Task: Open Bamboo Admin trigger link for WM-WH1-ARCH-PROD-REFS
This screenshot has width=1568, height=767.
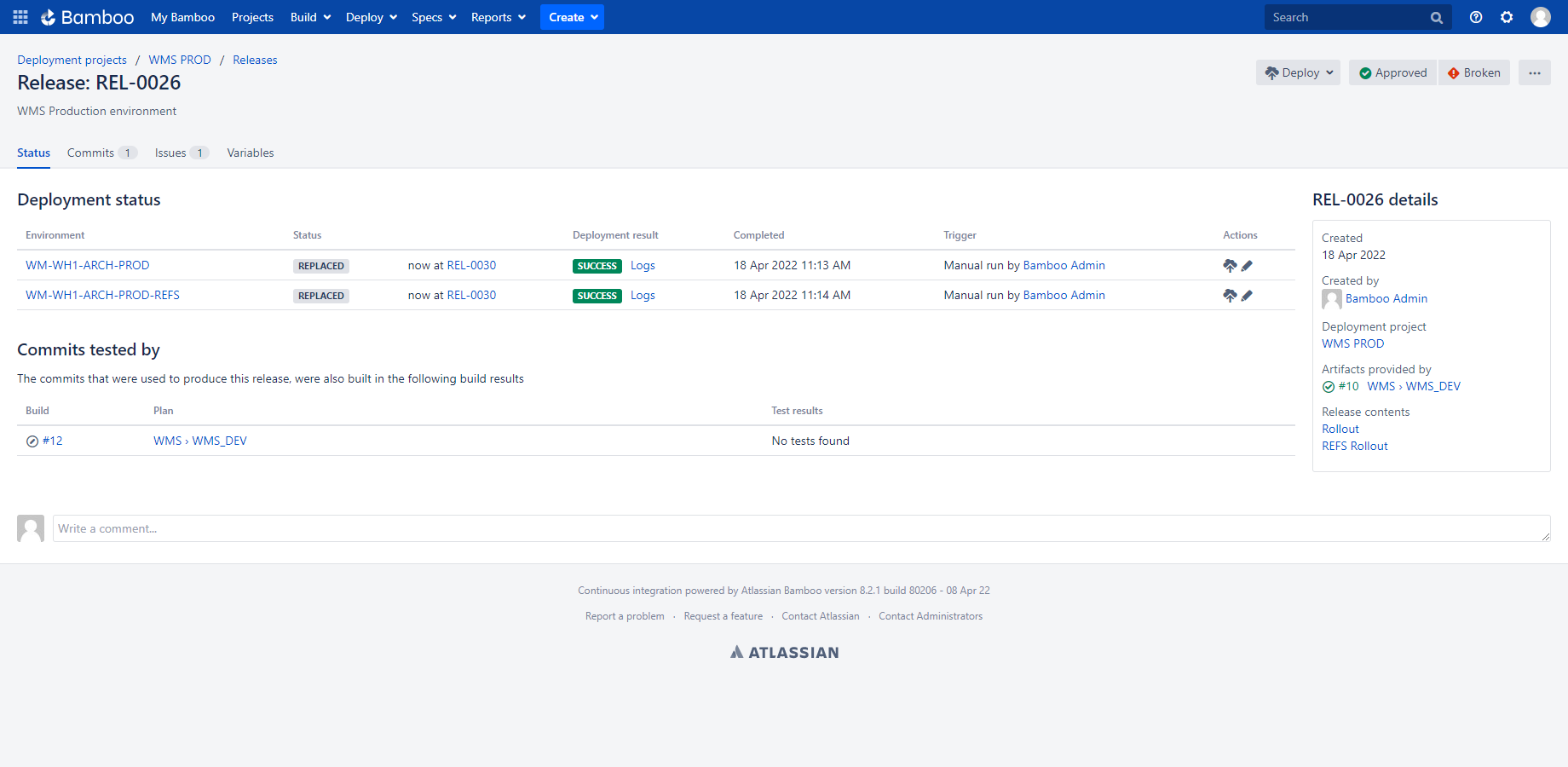Action: (x=1064, y=296)
